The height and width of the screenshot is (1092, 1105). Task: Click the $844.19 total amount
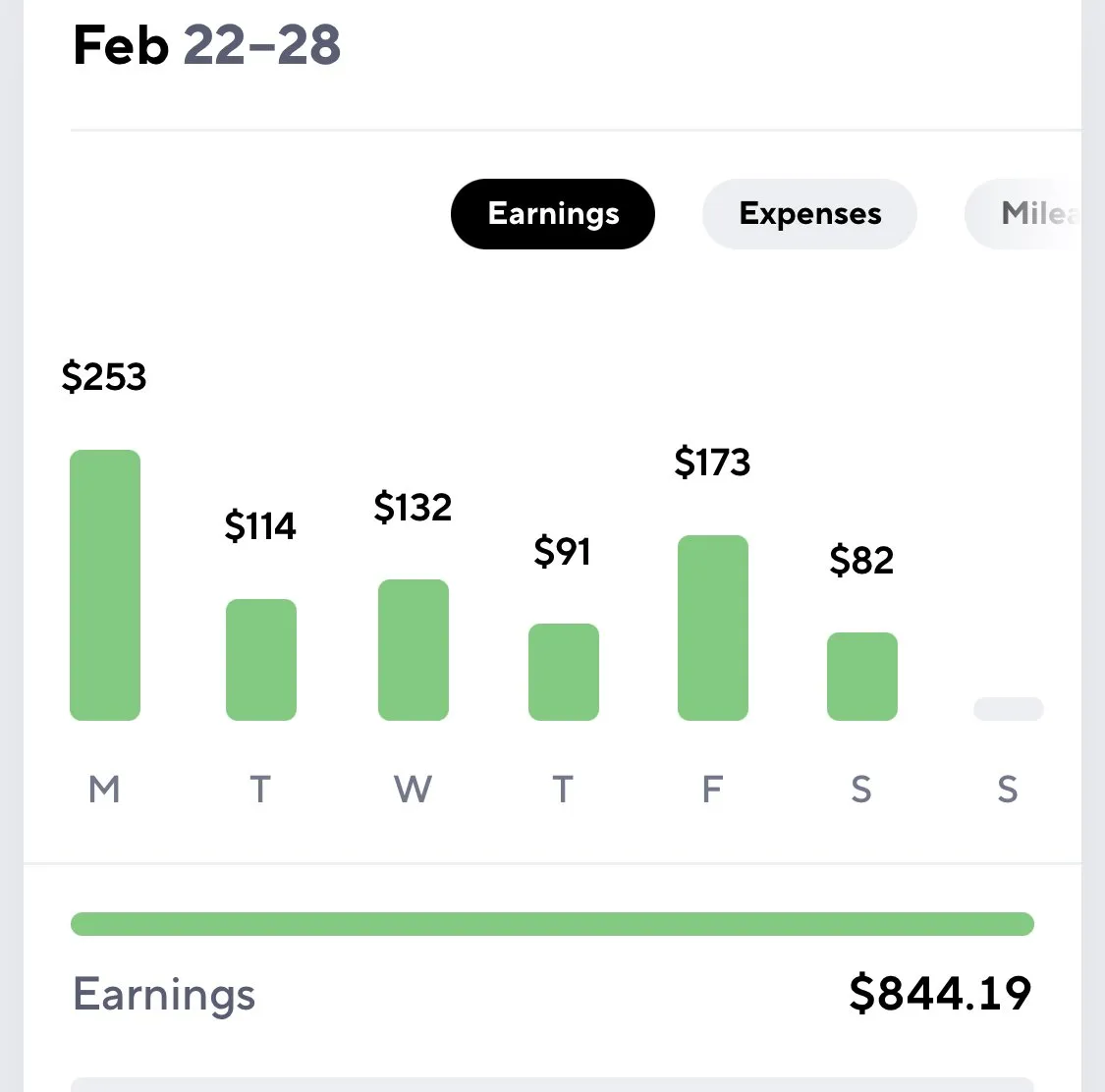click(940, 994)
